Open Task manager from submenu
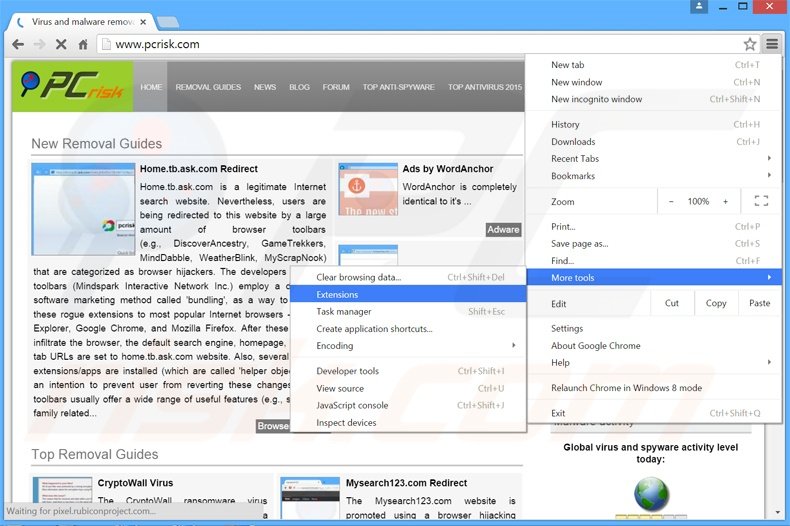 (x=409, y=311)
